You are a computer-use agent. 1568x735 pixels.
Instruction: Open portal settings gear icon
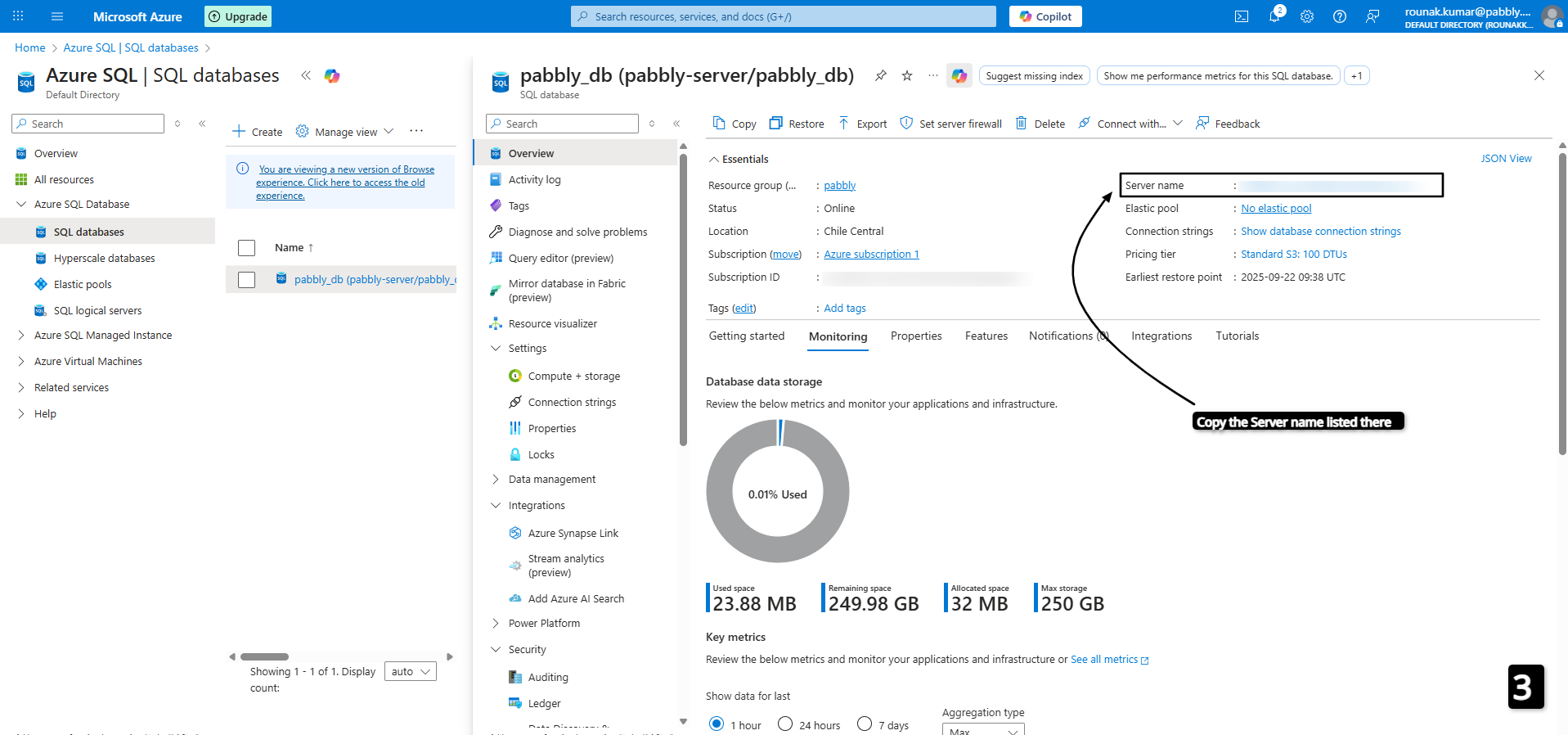click(1307, 16)
